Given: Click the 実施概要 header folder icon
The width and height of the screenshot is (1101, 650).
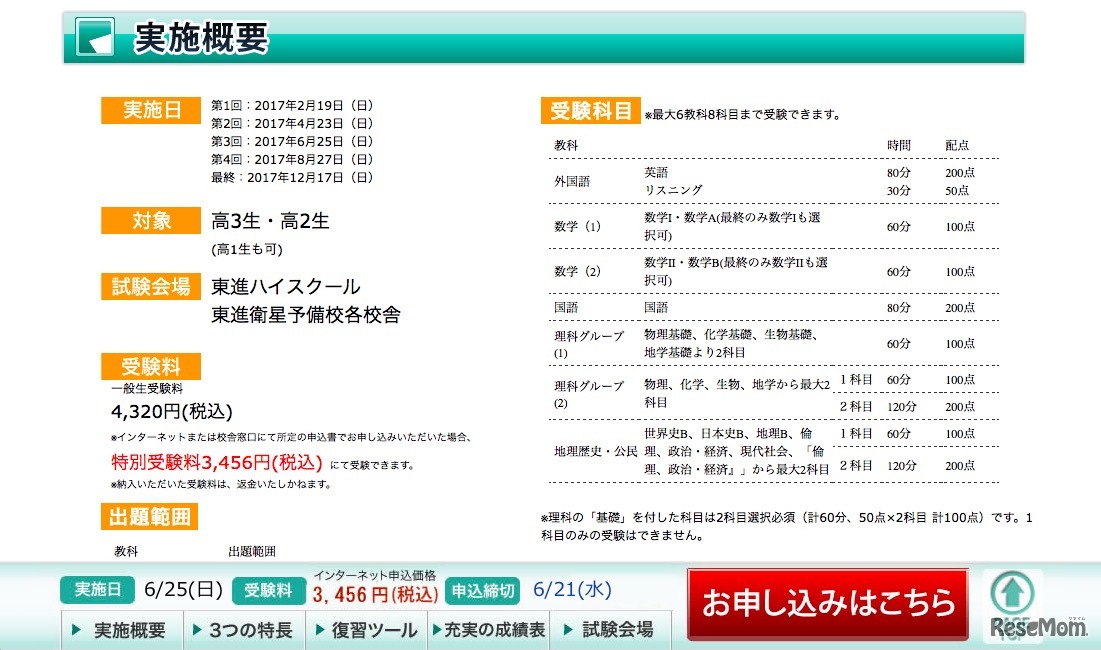Looking at the screenshot, I should [x=95, y=37].
